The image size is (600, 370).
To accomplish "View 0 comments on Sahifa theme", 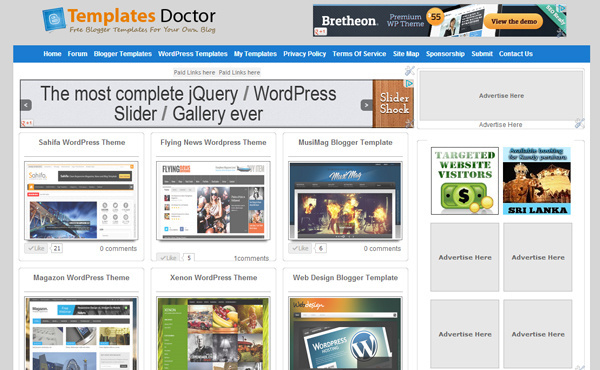I will [x=118, y=249].
